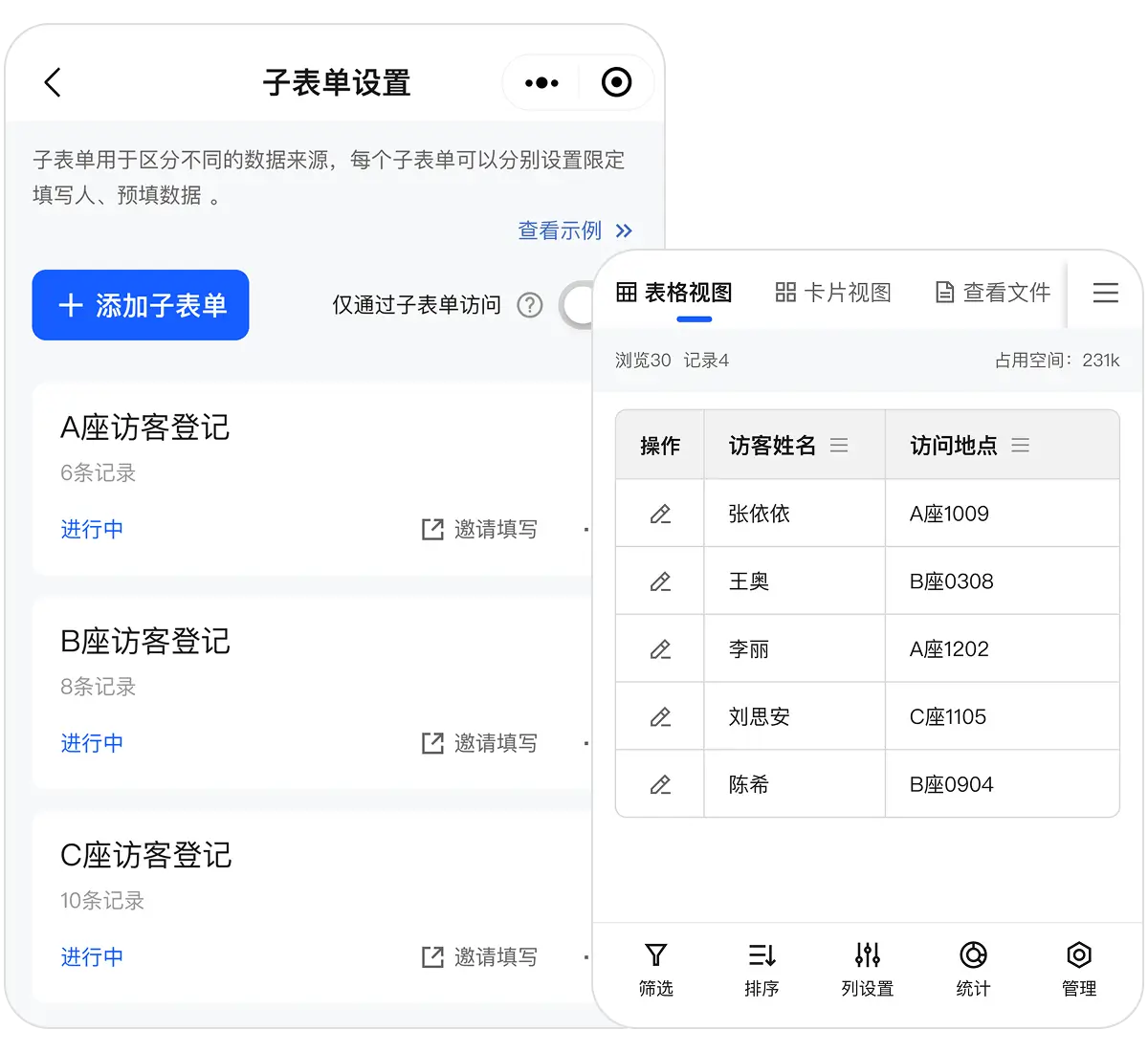The image size is (1148, 1052).
Task: Click 邀请填写 for B座访客登记
Action: click(479, 743)
